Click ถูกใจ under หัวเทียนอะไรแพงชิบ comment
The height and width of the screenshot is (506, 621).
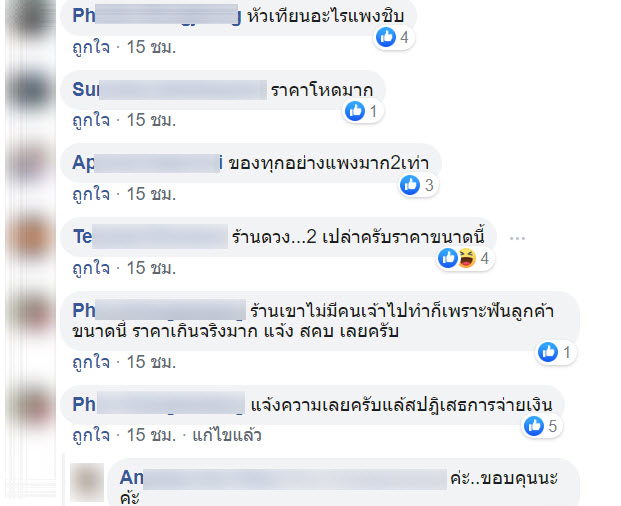pos(91,48)
